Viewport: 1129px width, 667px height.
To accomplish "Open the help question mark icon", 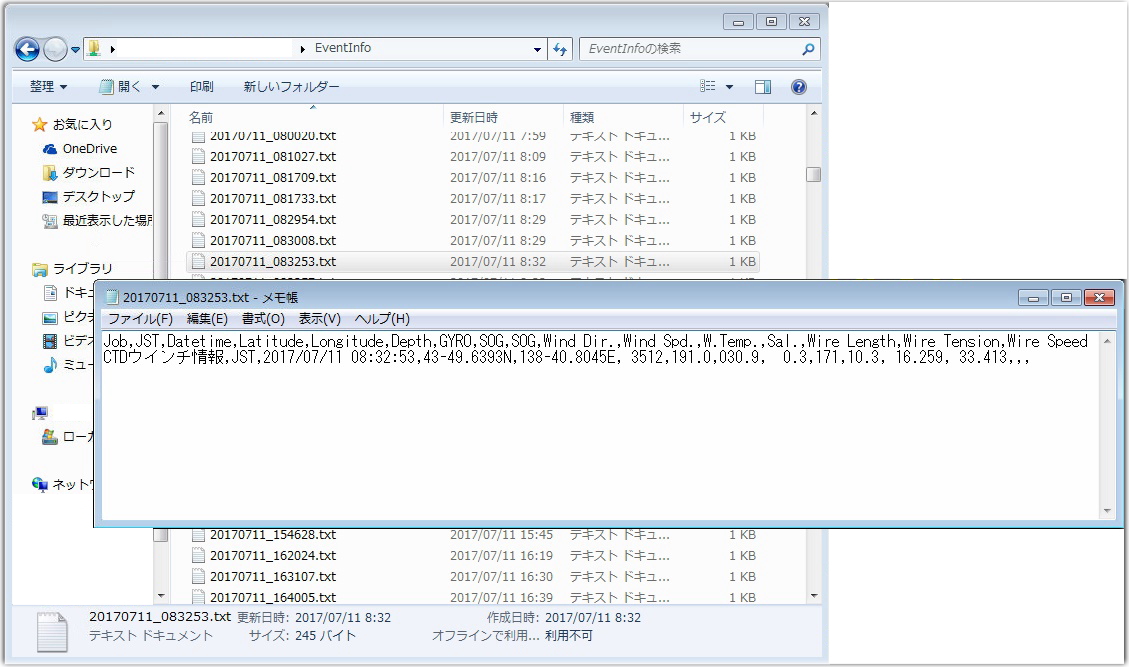I will pos(799,87).
